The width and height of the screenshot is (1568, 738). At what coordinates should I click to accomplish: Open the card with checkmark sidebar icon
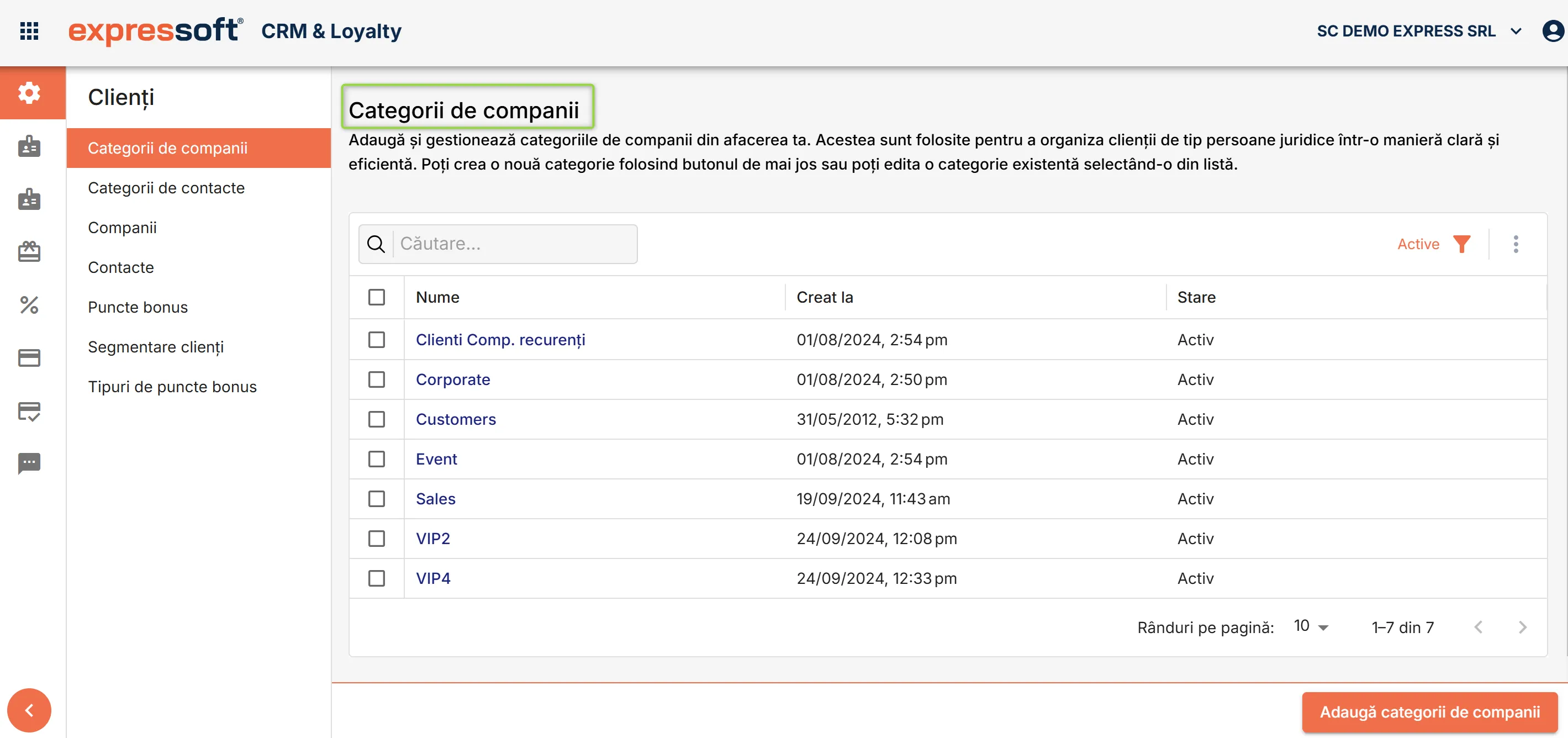coord(29,411)
